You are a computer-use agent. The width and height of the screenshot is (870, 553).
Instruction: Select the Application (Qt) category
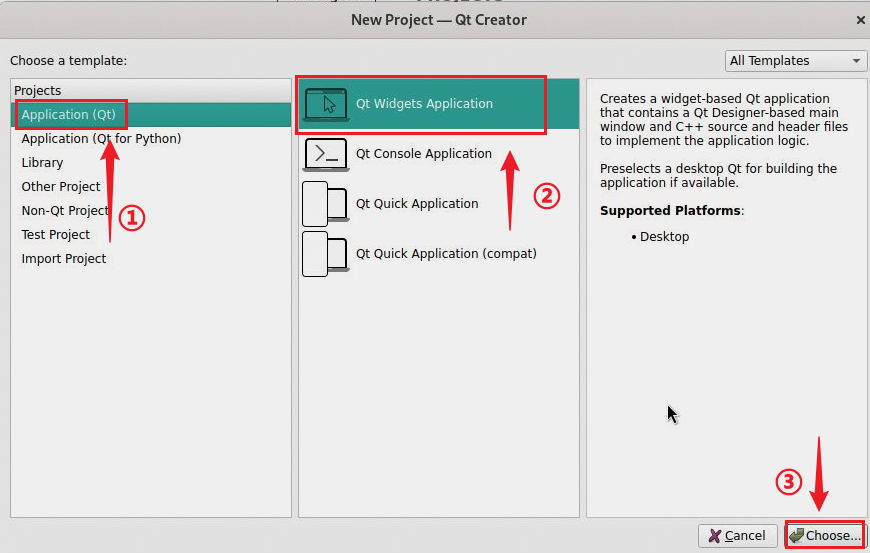click(69, 115)
